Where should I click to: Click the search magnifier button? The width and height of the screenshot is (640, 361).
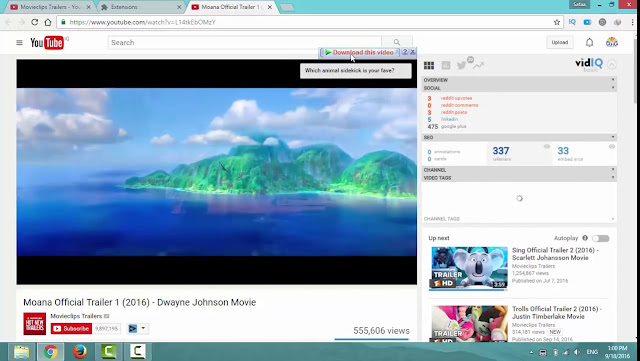pyautogui.click(x=397, y=42)
